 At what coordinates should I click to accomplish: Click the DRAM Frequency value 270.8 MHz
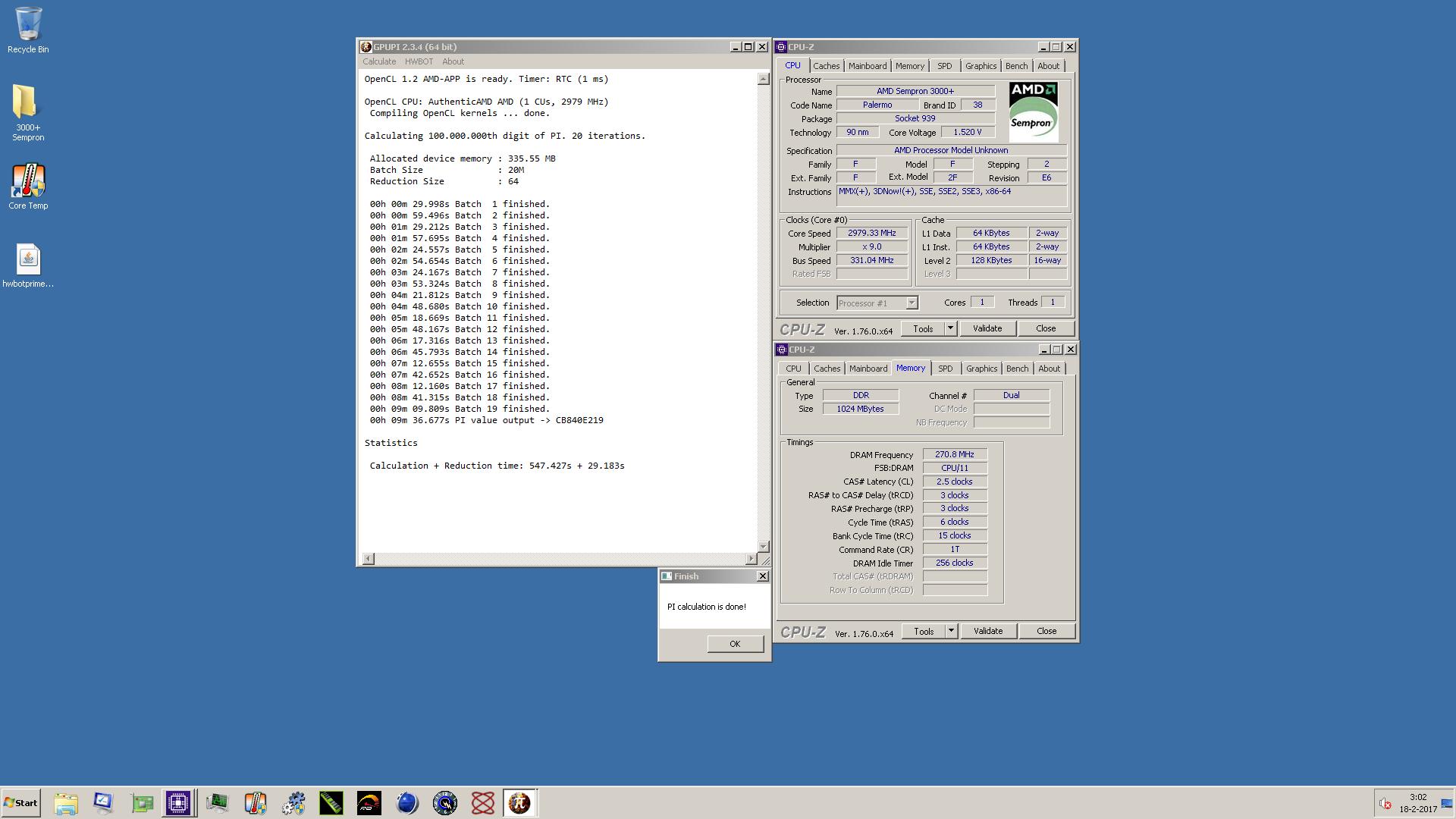[955, 454]
